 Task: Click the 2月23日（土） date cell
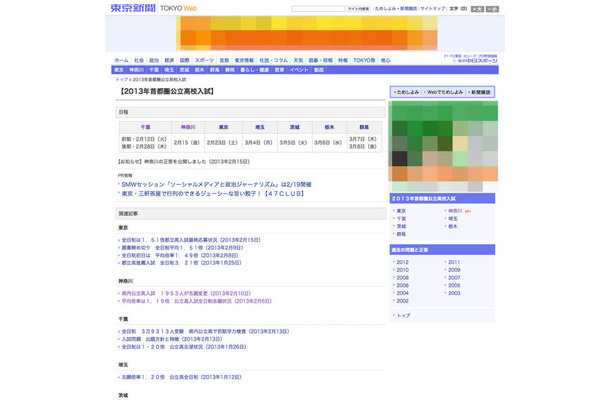pos(223,143)
